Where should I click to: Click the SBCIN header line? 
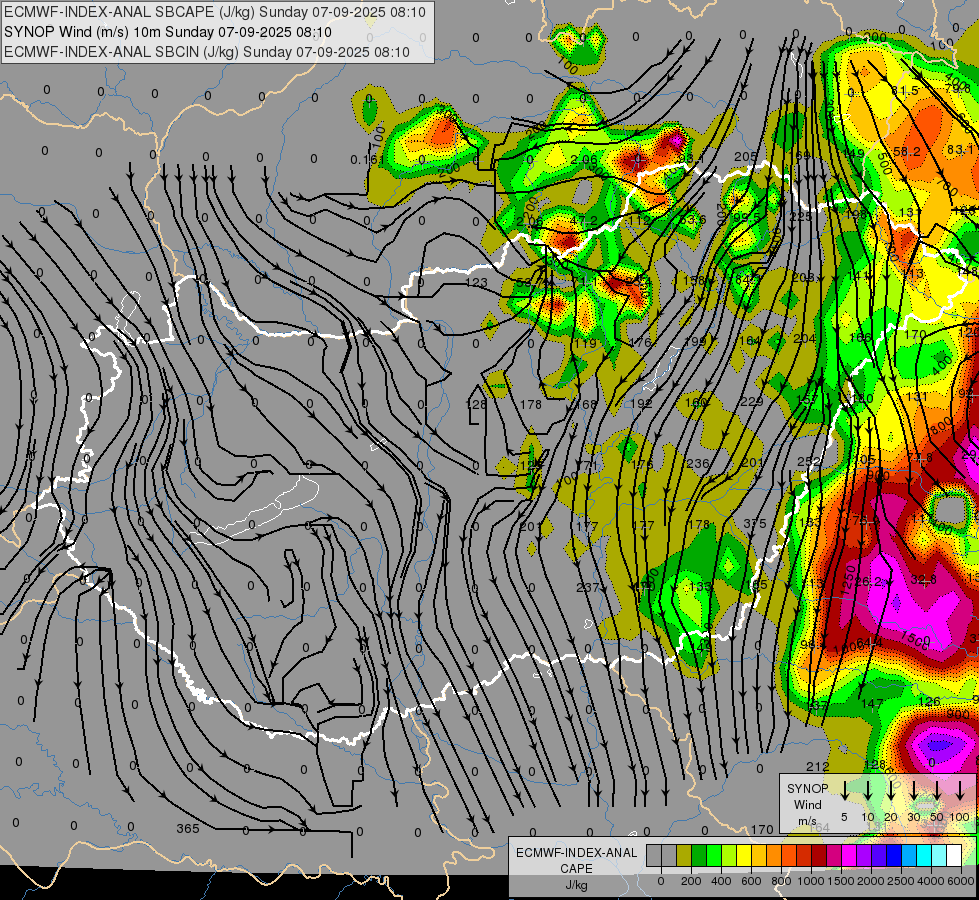[x=207, y=52]
